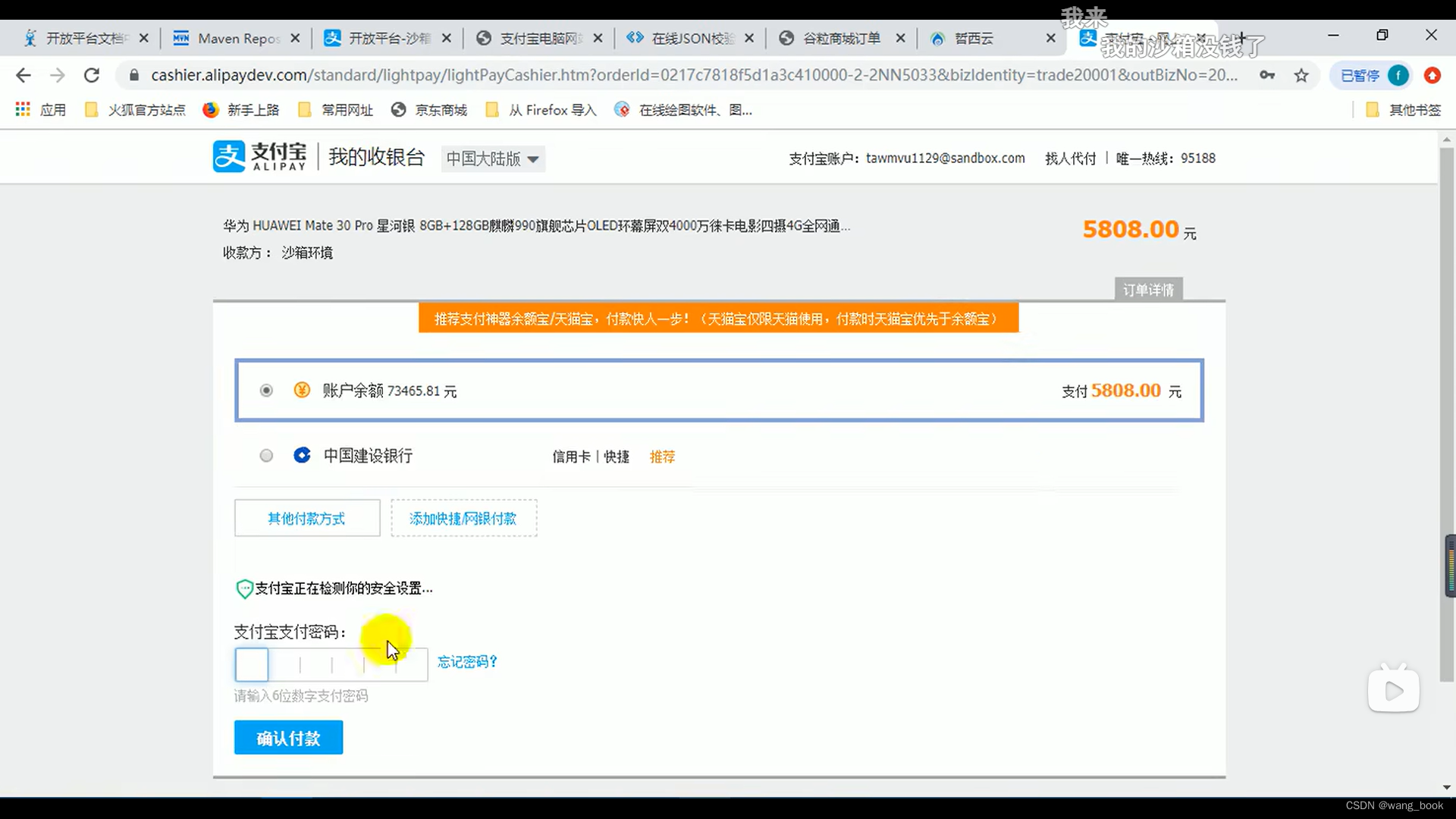Click the 添加快捷/网银付款 button
The height and width of the screenshot is (819, 1456).
(x=463, y=518)
